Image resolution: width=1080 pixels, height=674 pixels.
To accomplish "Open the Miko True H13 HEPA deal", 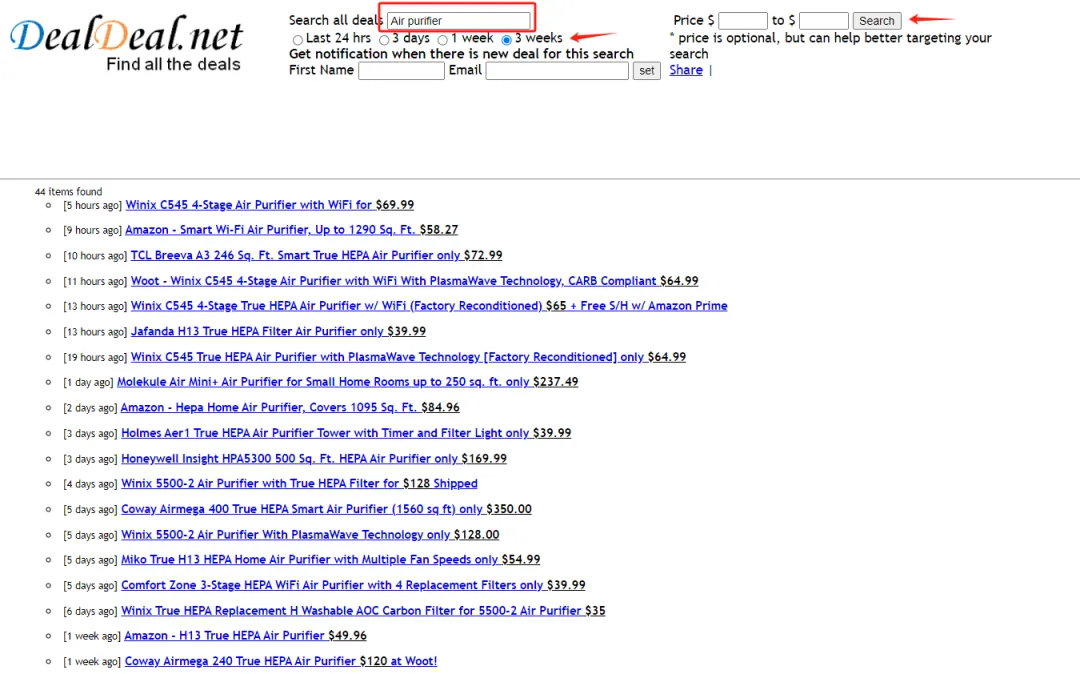I will coord(331,560).
